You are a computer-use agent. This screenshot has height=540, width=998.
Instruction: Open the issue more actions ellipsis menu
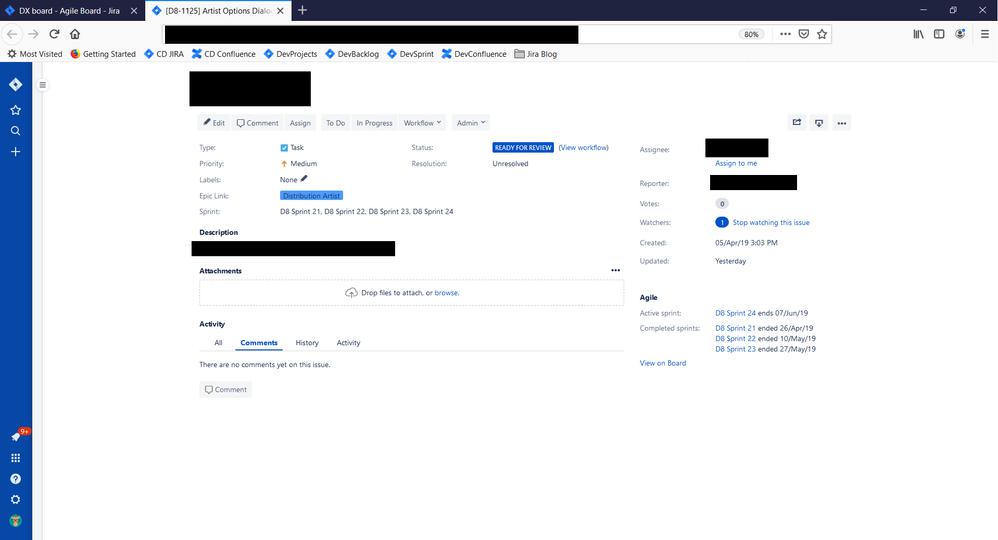[841, 123]
